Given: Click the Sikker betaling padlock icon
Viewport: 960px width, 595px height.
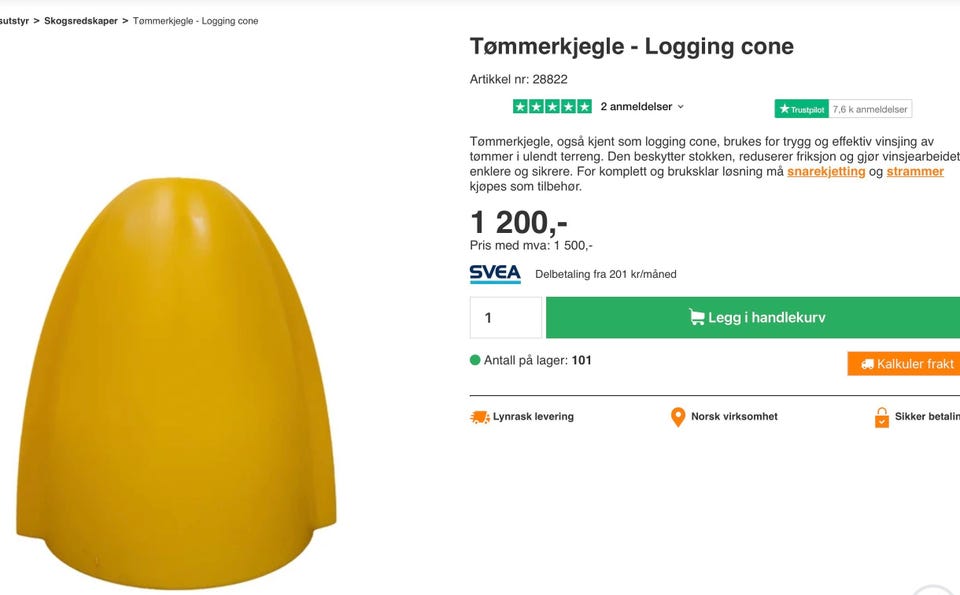Looking at the screenshot, I should point(882,417).
